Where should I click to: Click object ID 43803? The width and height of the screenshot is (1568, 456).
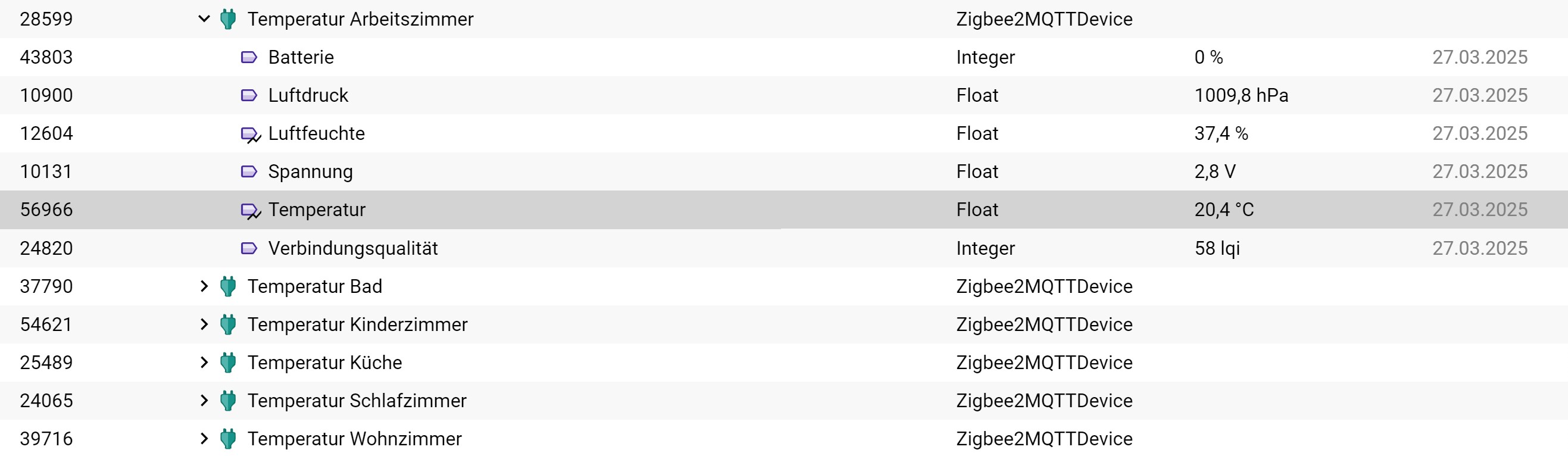click(x=46, y=57)
